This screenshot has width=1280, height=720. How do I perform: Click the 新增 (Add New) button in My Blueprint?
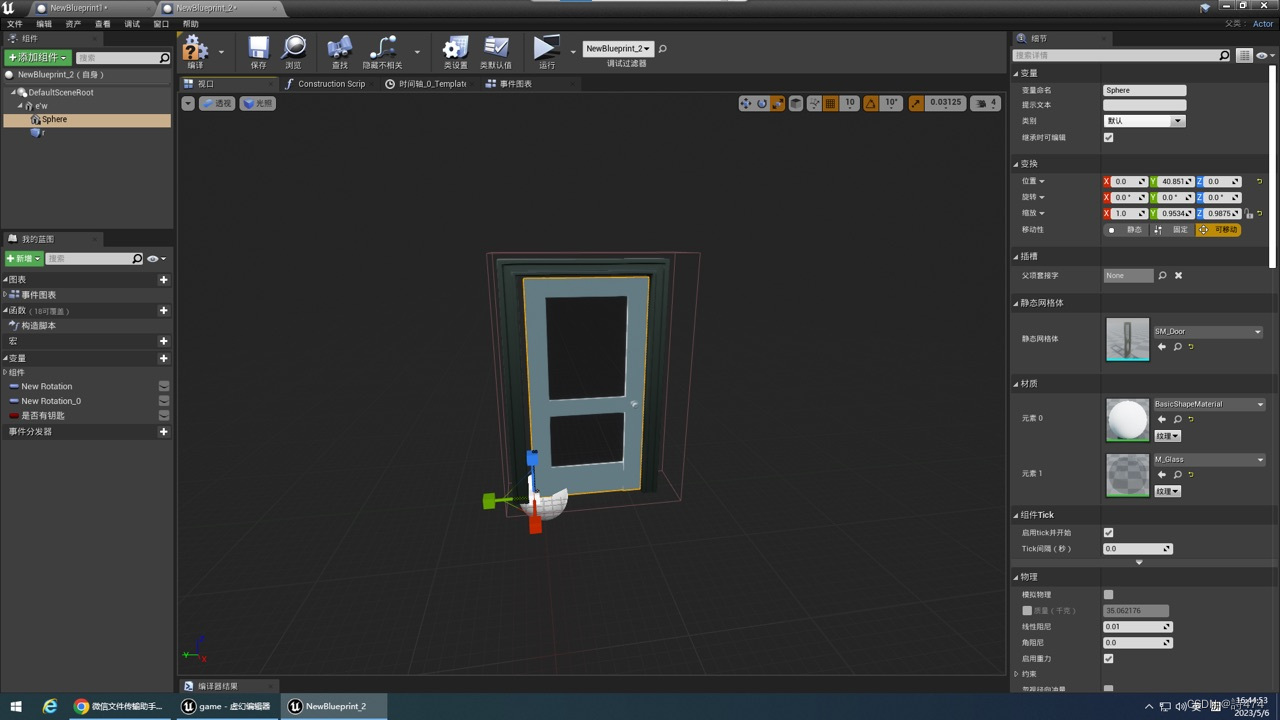(x=24, y=258)
